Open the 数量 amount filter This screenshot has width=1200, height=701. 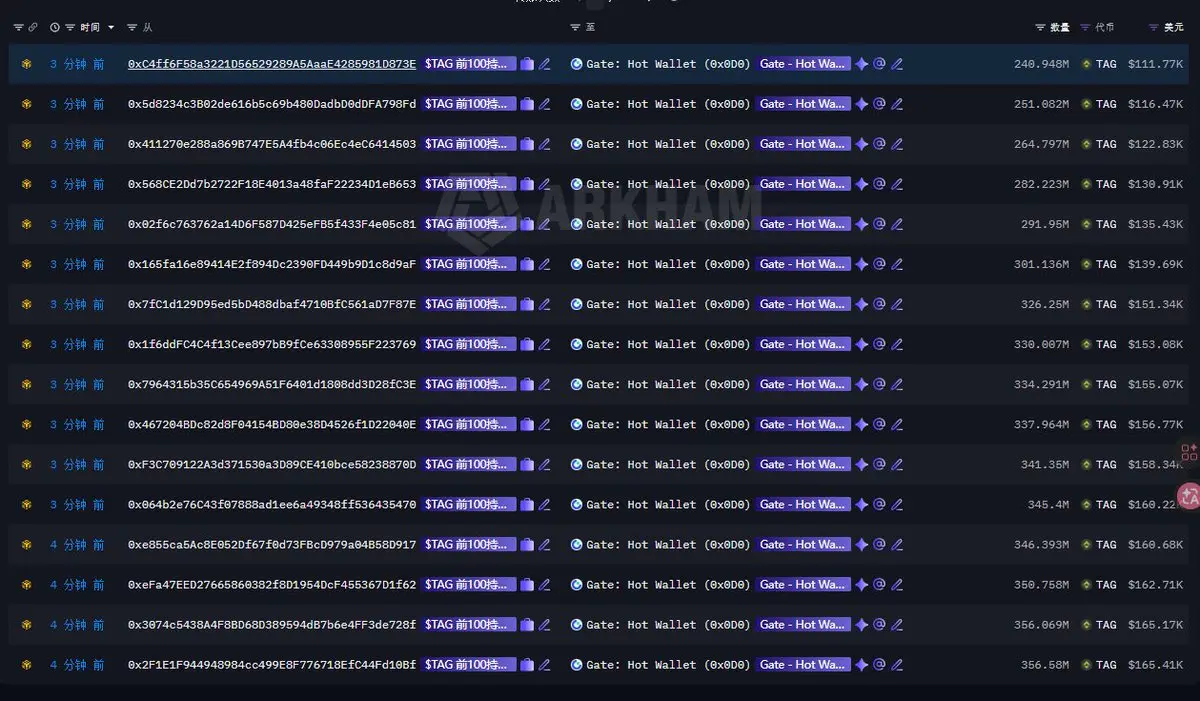(1040, 28)
